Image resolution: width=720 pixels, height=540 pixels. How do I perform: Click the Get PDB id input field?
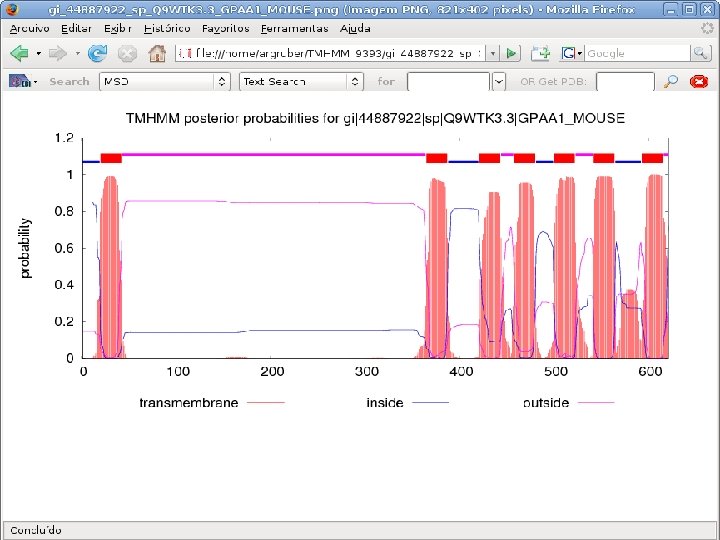pos(625,82)
